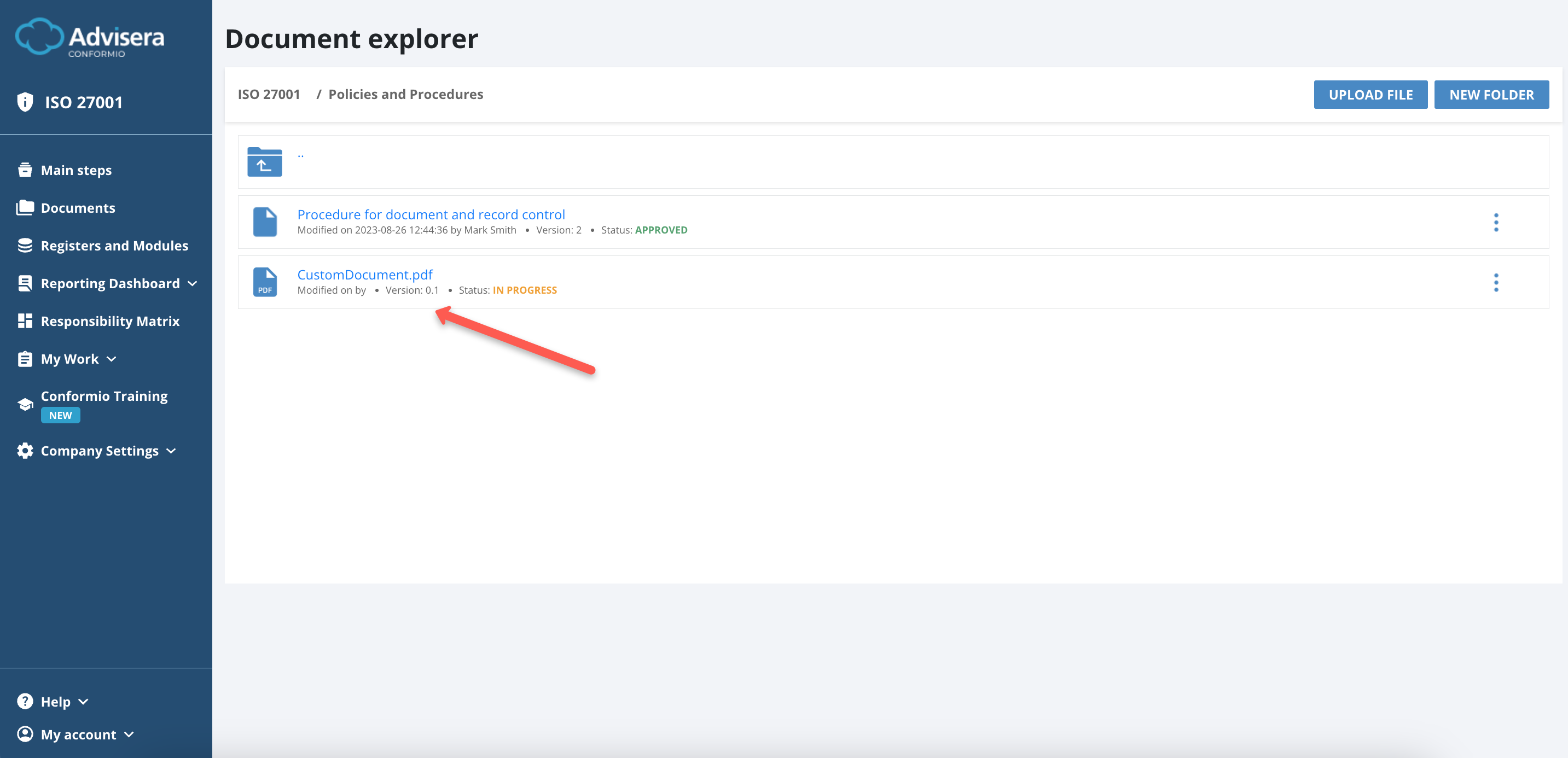Click the parent folder icon with up arrow
The image size is (1568, 758).
pyautogui.click(x=264, y=162)
